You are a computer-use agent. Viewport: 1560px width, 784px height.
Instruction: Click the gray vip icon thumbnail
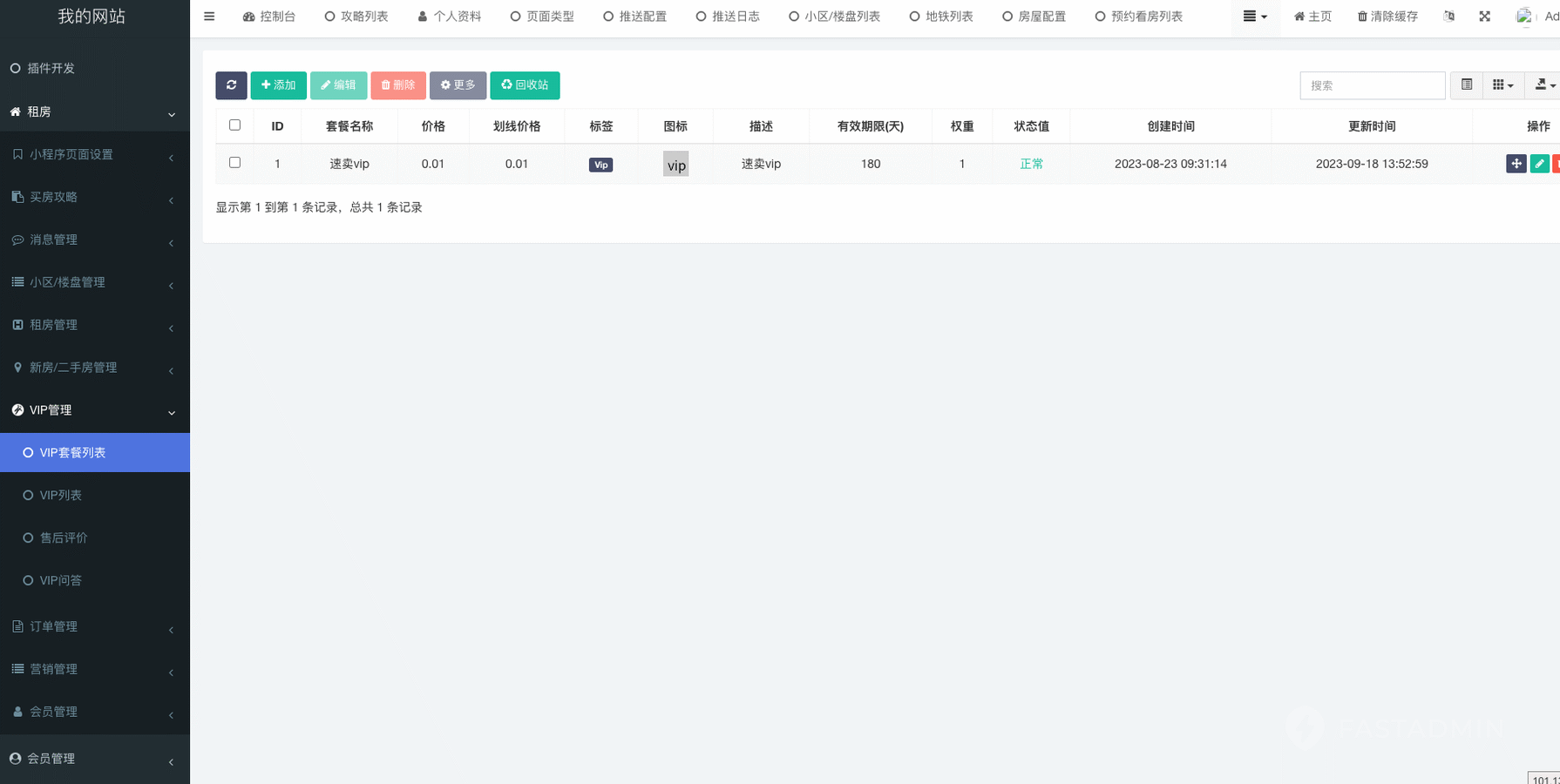(675, 165)
